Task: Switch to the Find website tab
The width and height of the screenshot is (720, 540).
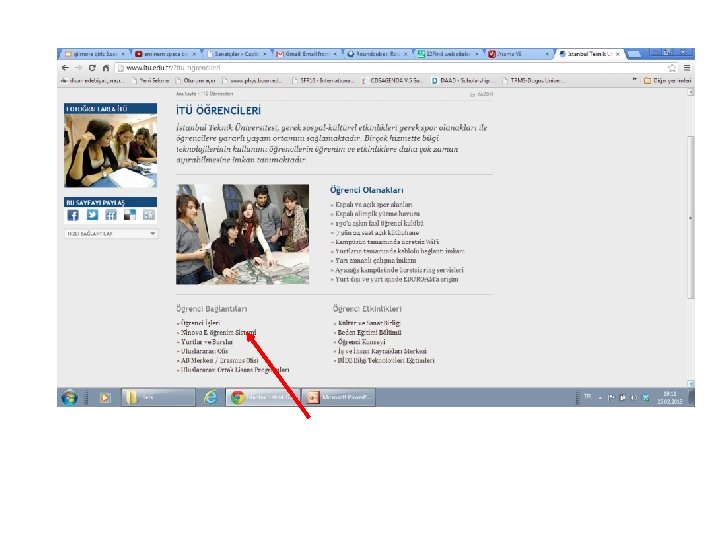Action: click(447, 54)
